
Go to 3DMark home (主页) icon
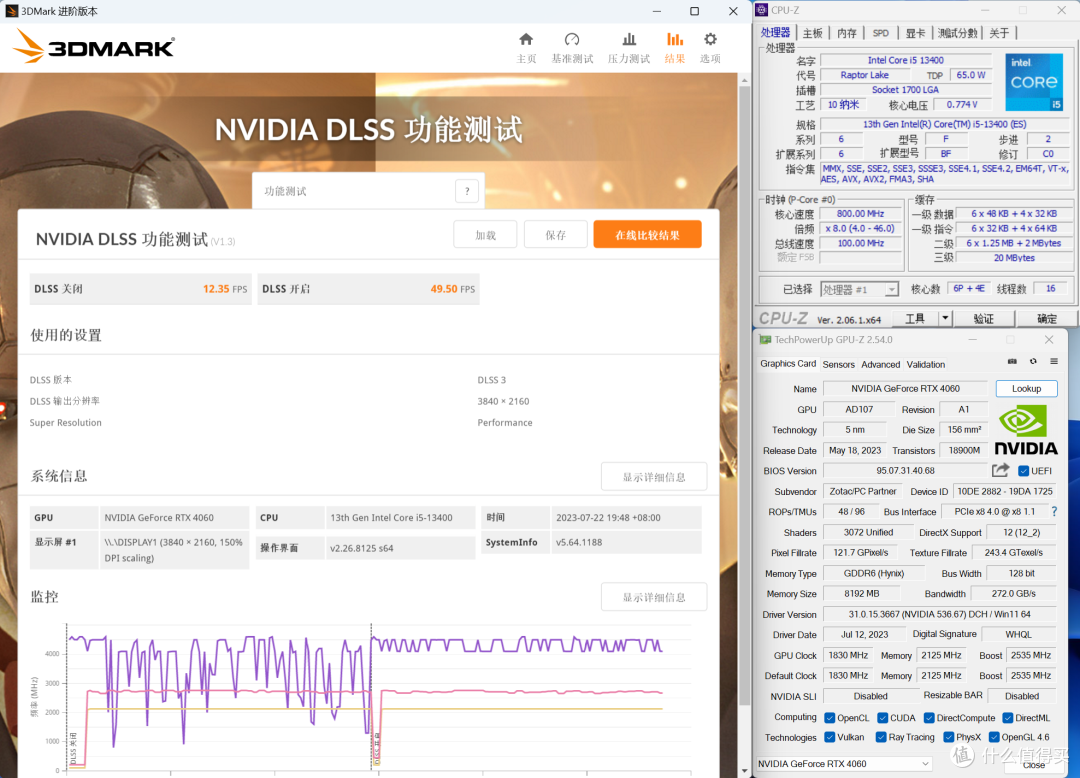click(526, 39)
